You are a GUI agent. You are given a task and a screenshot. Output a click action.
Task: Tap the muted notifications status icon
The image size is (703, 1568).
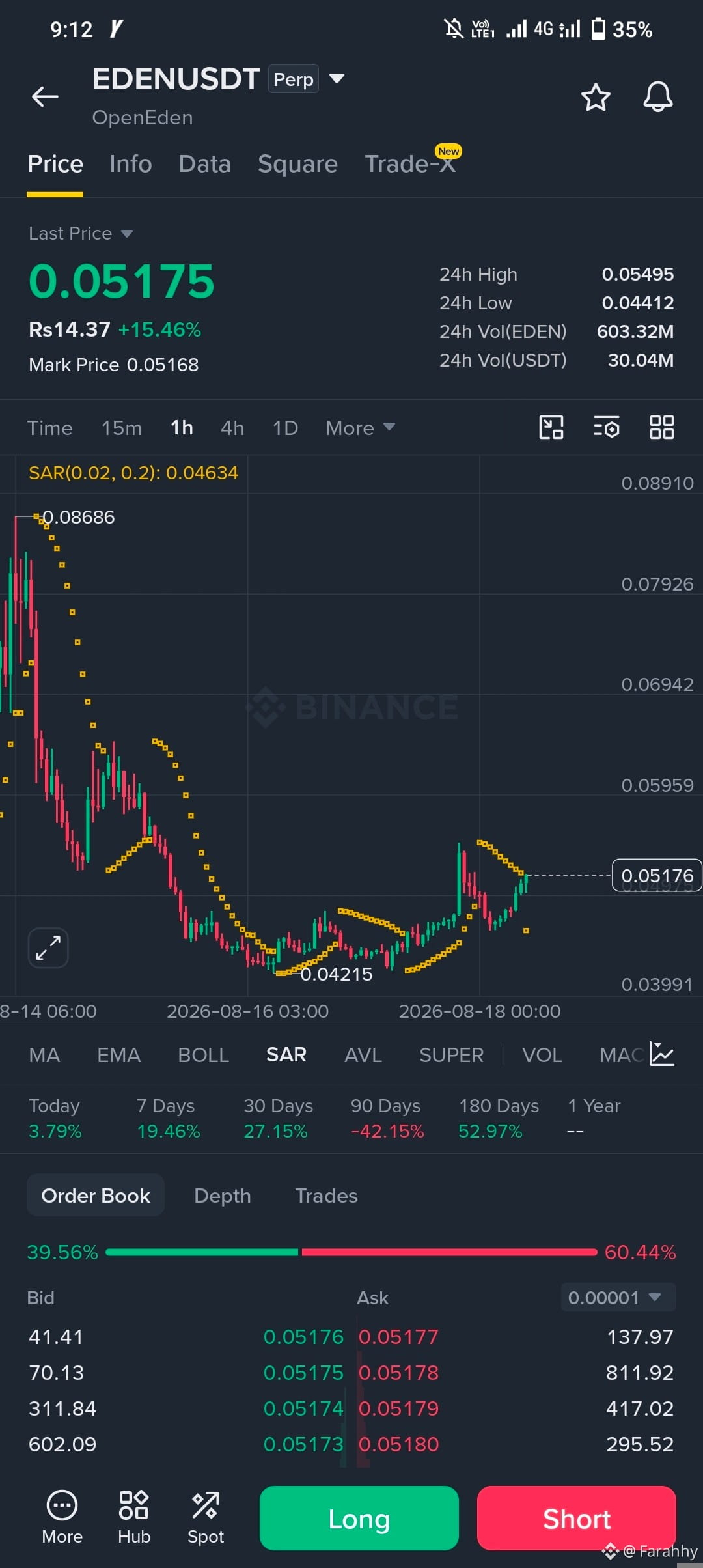pos(454,29)
